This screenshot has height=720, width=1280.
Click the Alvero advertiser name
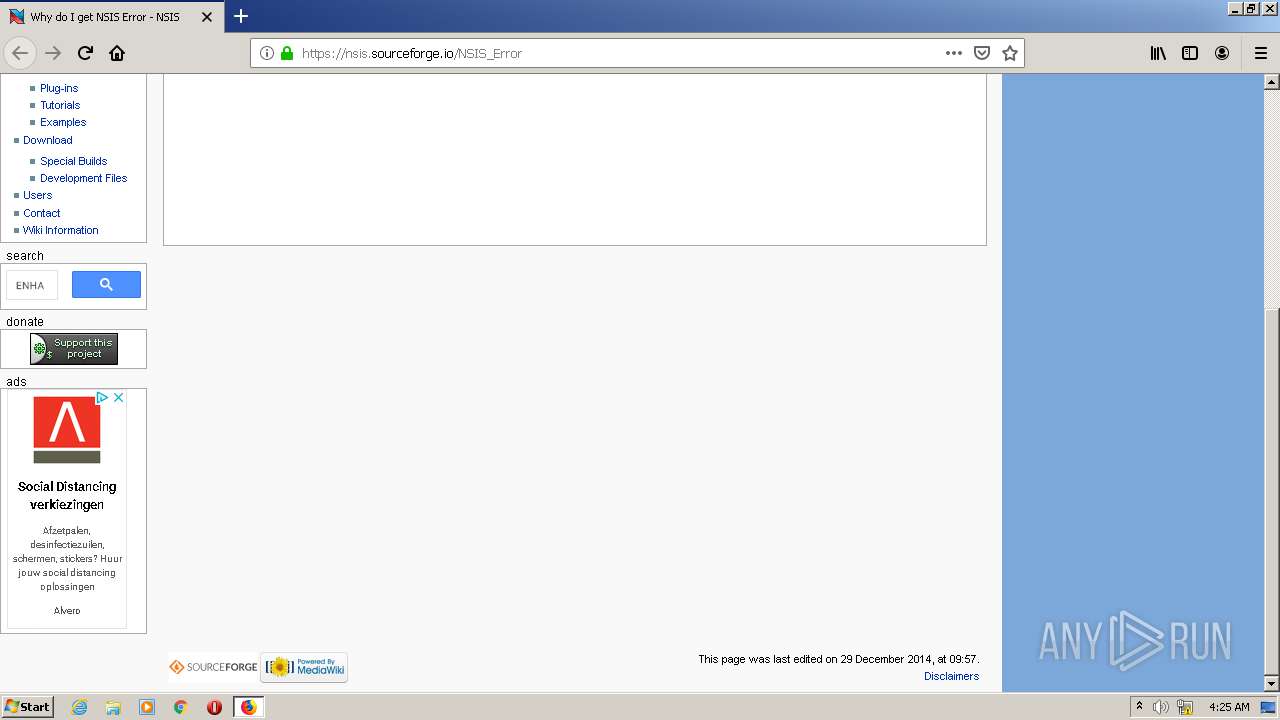point(67,611)
